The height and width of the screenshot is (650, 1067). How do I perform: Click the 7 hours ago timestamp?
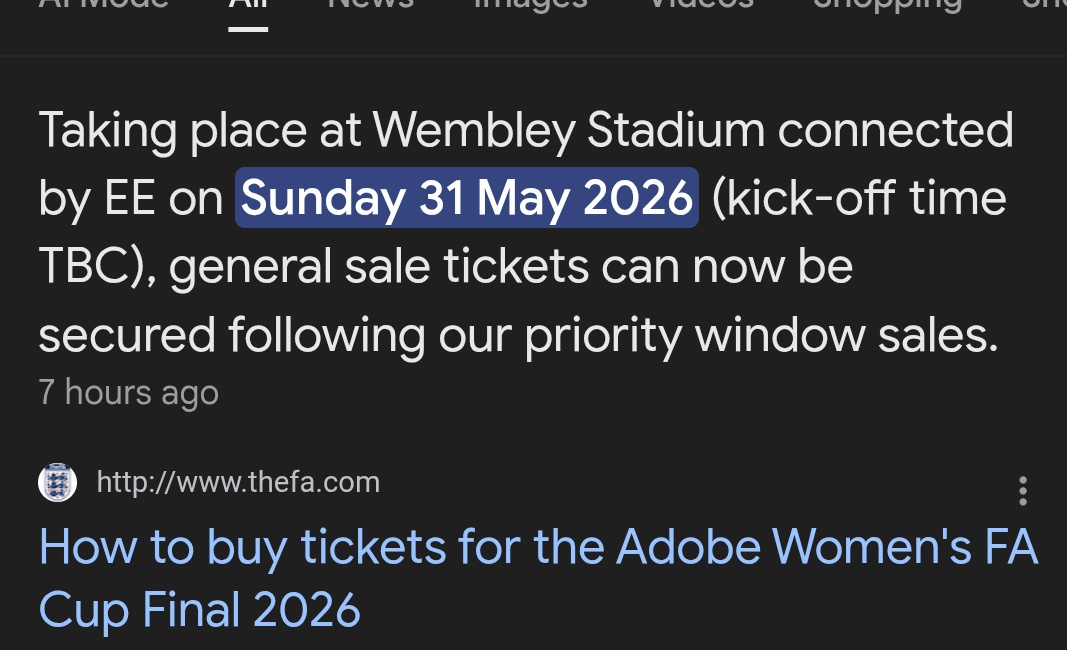pyautogui.click(x=128, y=392)
